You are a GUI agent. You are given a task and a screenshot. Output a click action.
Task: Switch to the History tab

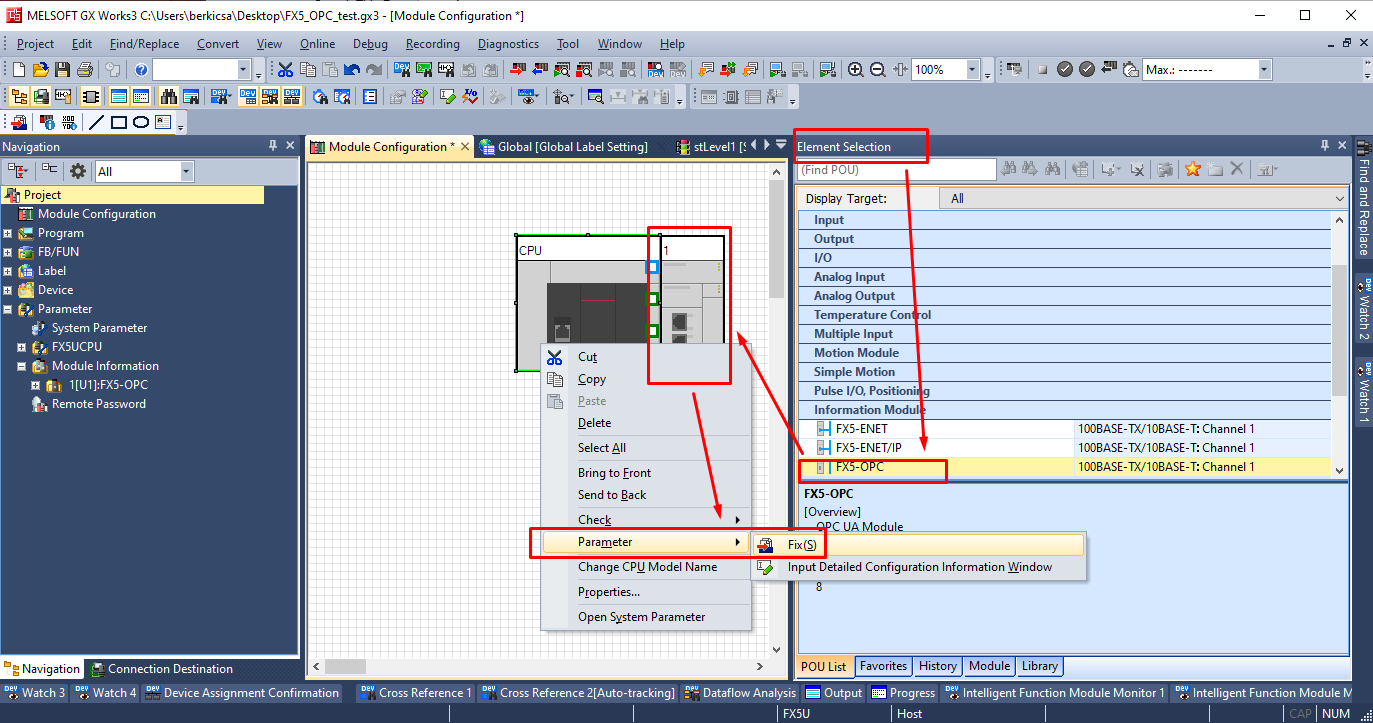click(x=938, y=666)
